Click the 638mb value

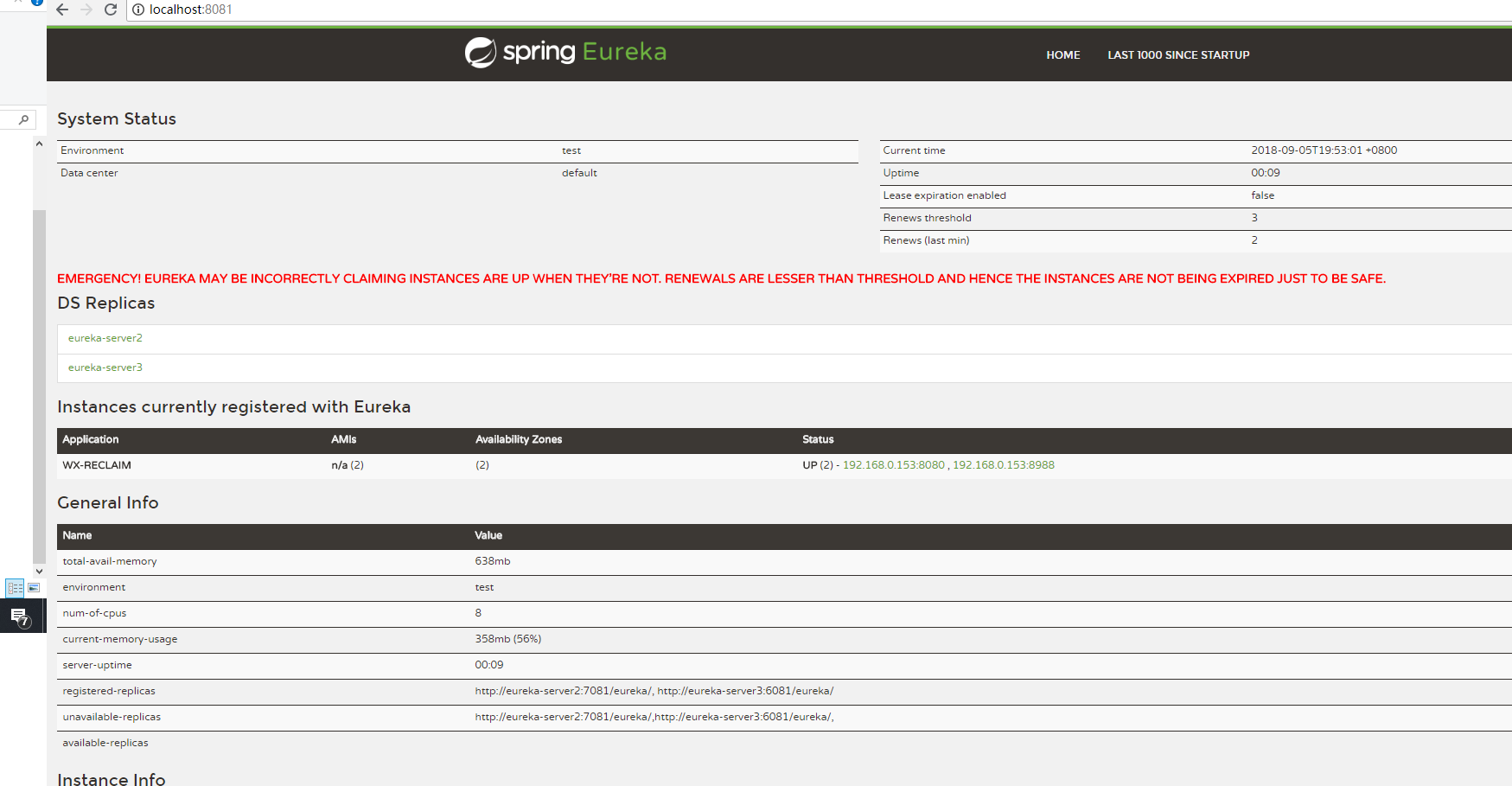click(x=493, y=561)
